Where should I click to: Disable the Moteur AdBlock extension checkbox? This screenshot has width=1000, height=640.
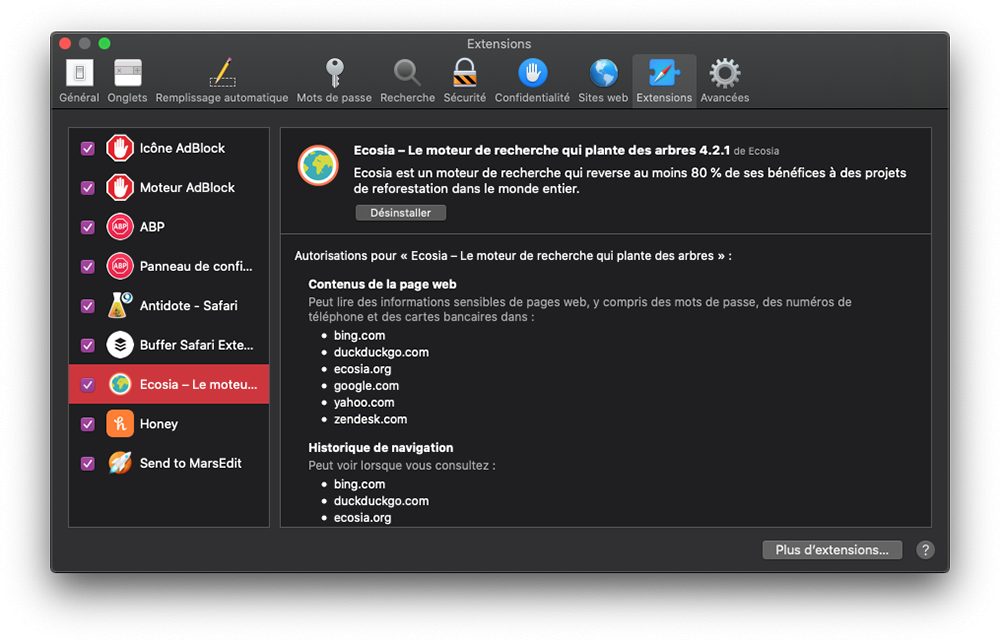click(x=88, y=188)
